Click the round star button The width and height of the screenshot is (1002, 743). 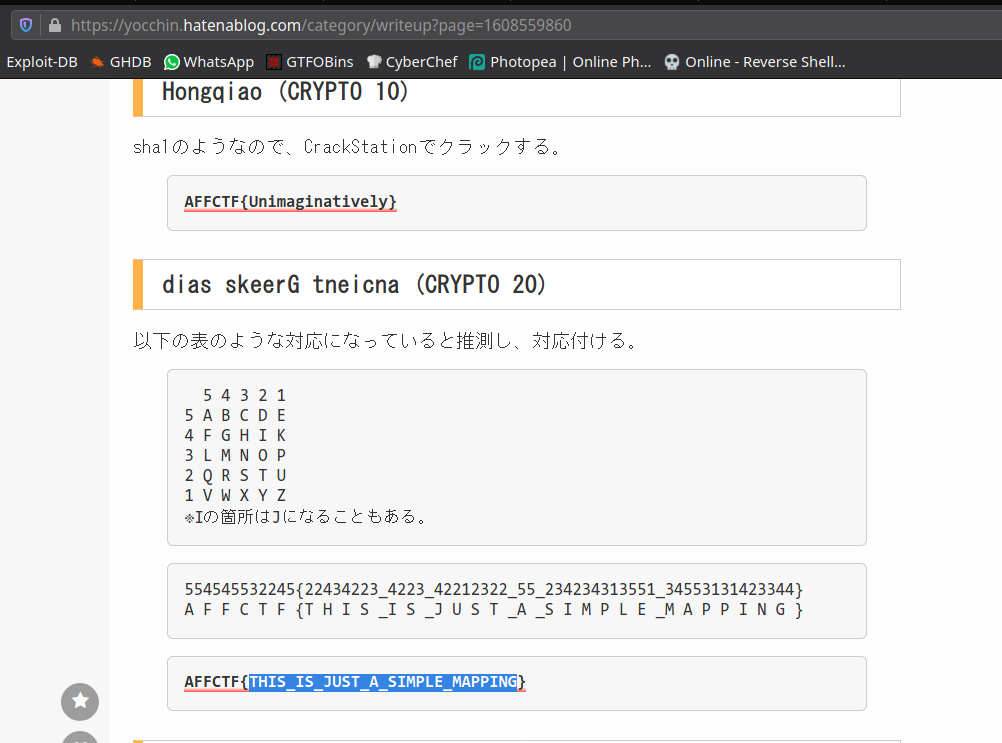point(80,702)
